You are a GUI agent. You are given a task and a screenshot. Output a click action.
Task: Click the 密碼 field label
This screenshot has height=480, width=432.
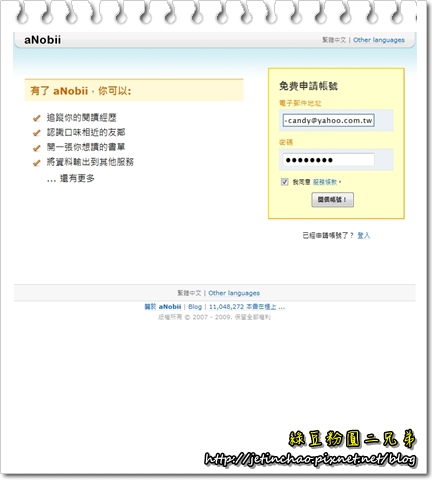pos(286,142)
